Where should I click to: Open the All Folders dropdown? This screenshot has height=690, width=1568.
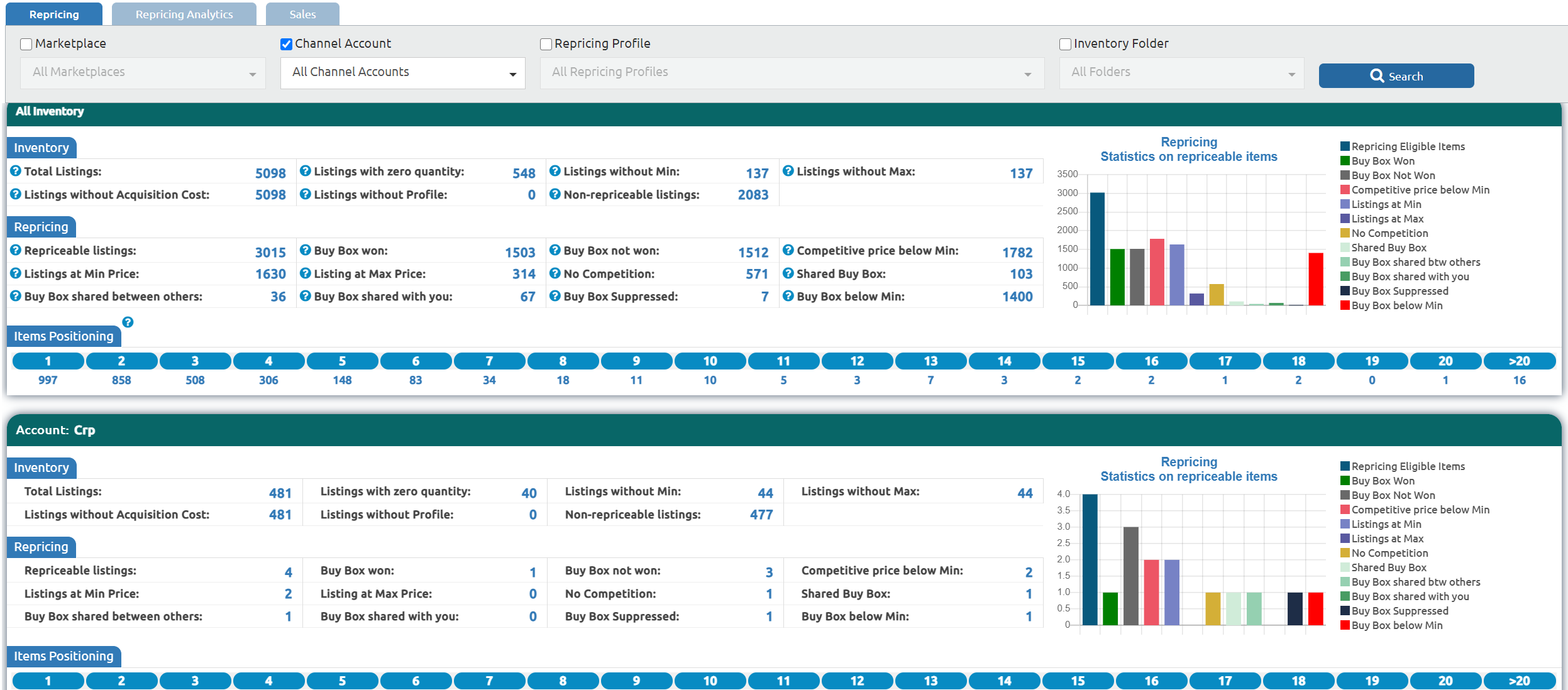tap(1181, 73)
